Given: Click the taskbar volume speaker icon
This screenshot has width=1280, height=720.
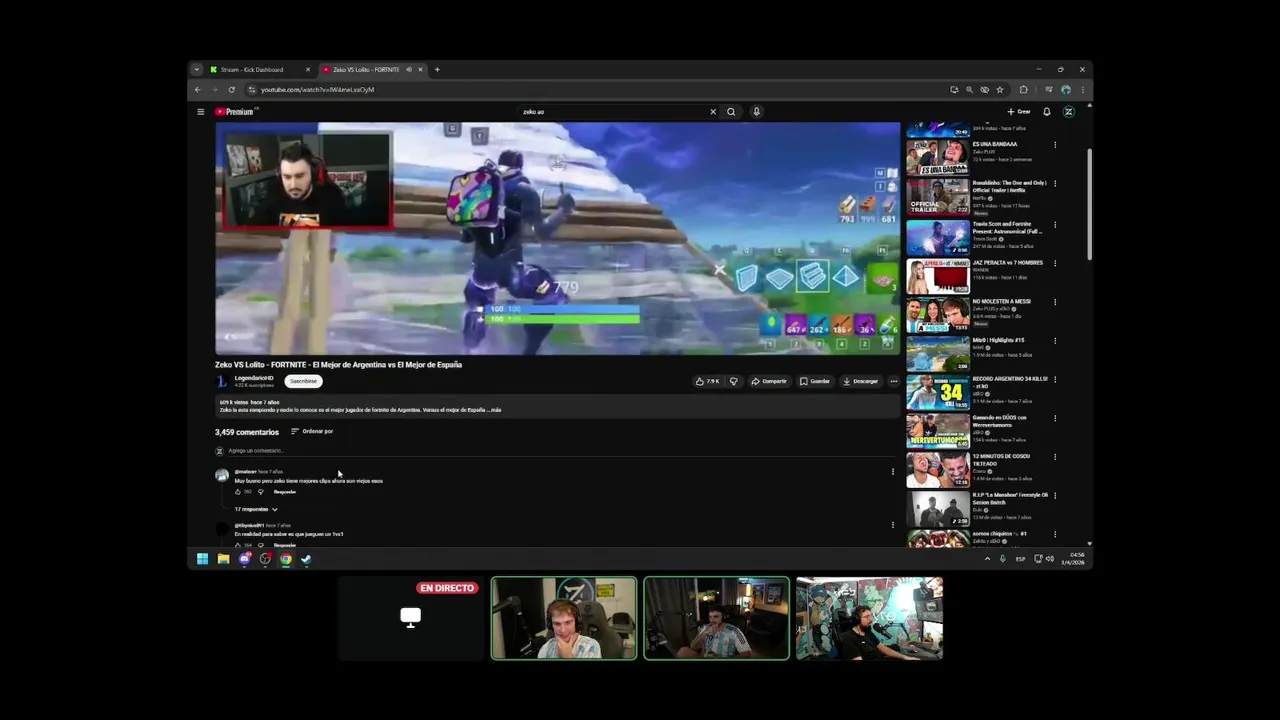Looking at the screenshot, I should click(x=1049, y=559).
